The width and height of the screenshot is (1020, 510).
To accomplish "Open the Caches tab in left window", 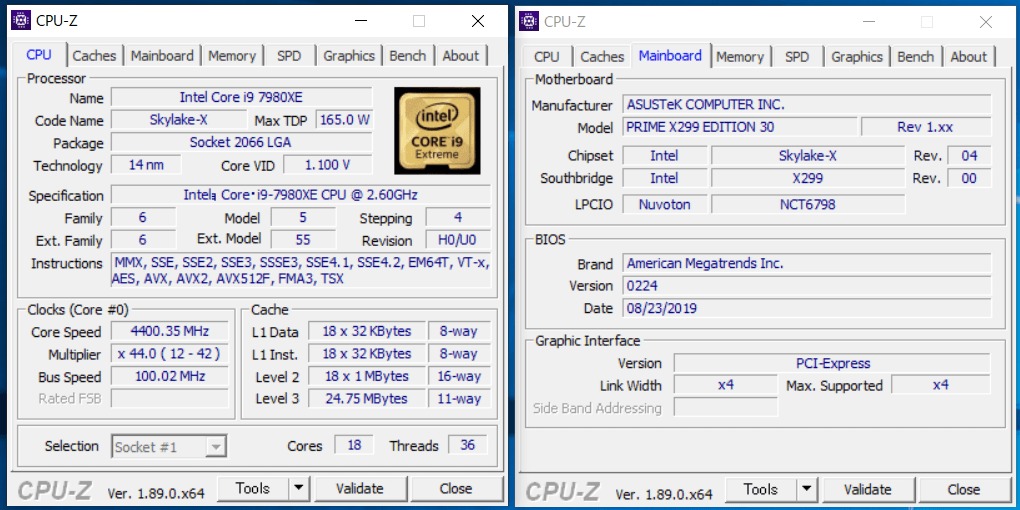I will click(x=94, y=56).
